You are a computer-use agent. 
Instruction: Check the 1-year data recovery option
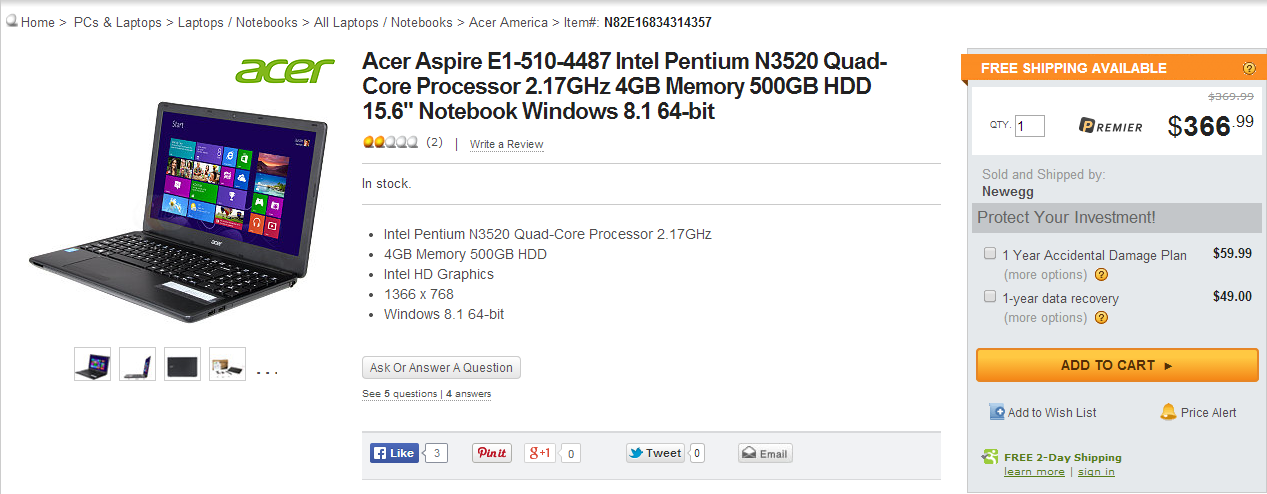(990, 297)
